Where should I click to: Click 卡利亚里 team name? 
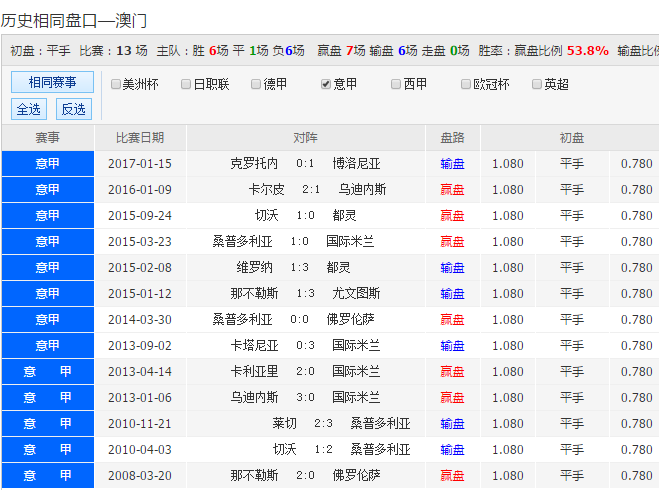click(x=254, y=371)
